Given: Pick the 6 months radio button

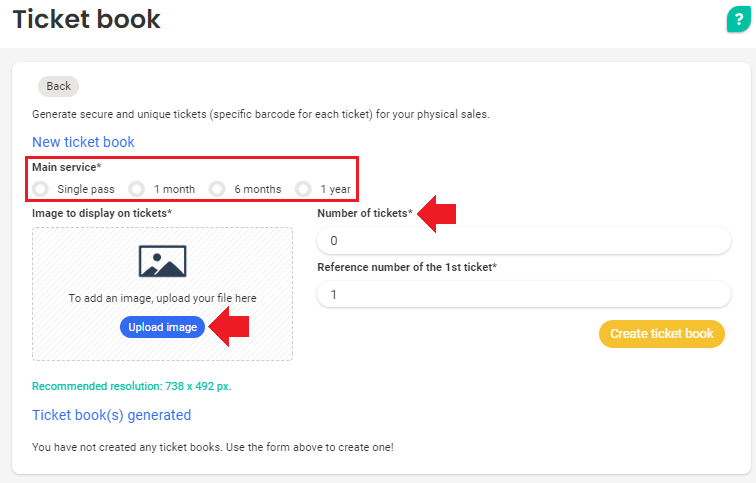Looking at the screenshot, I should (x=217, y=189).
